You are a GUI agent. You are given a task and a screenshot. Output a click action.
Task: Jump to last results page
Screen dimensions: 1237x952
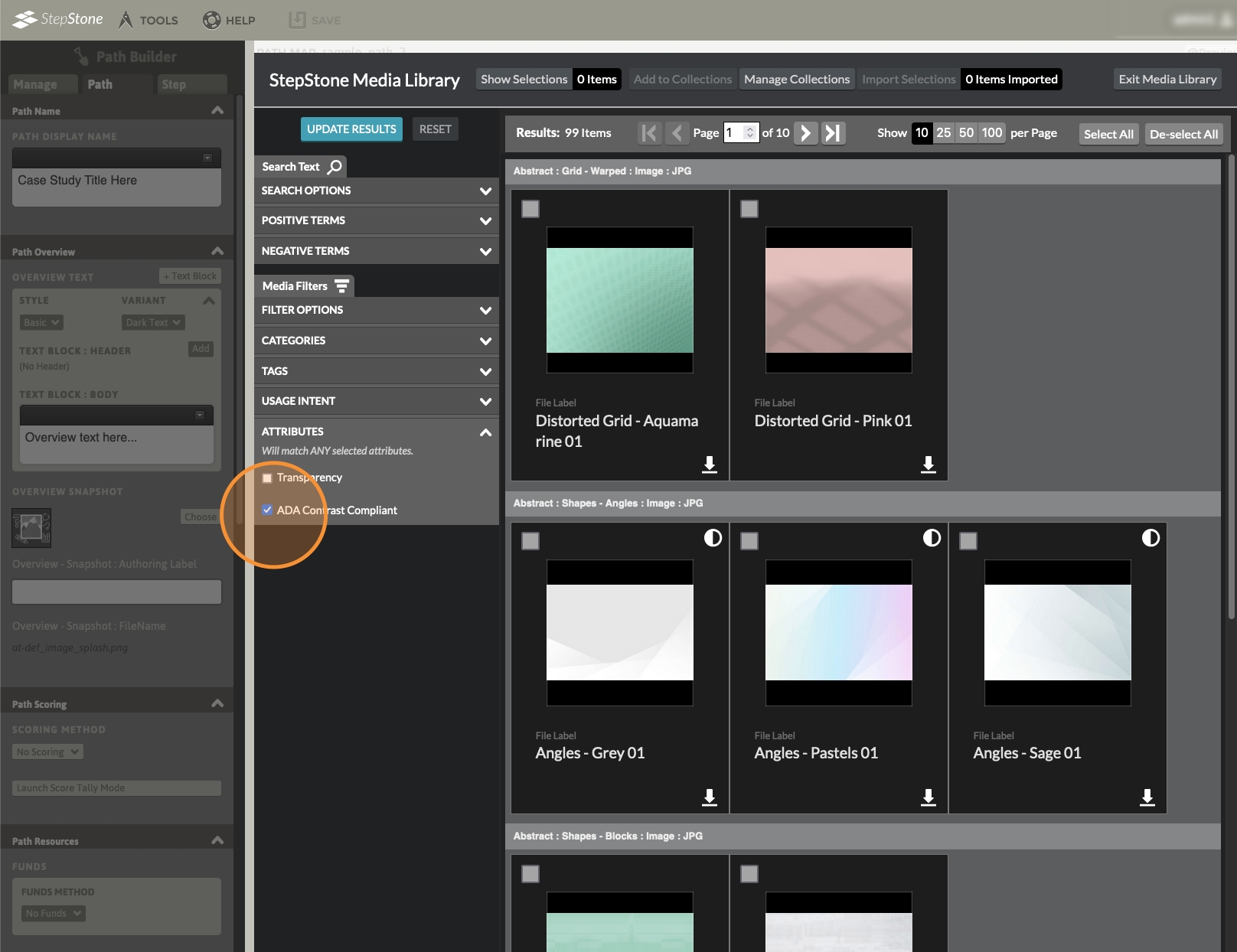click(x=833, y=133)
